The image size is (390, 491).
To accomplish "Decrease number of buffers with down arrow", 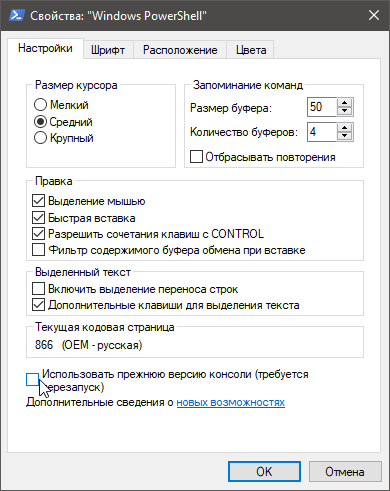I will pos(344,136).
